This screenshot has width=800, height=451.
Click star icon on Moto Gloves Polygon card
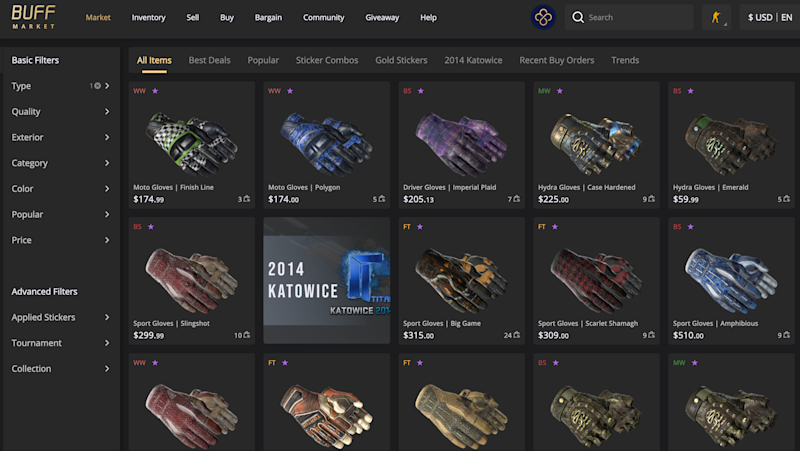pos(290,91)
